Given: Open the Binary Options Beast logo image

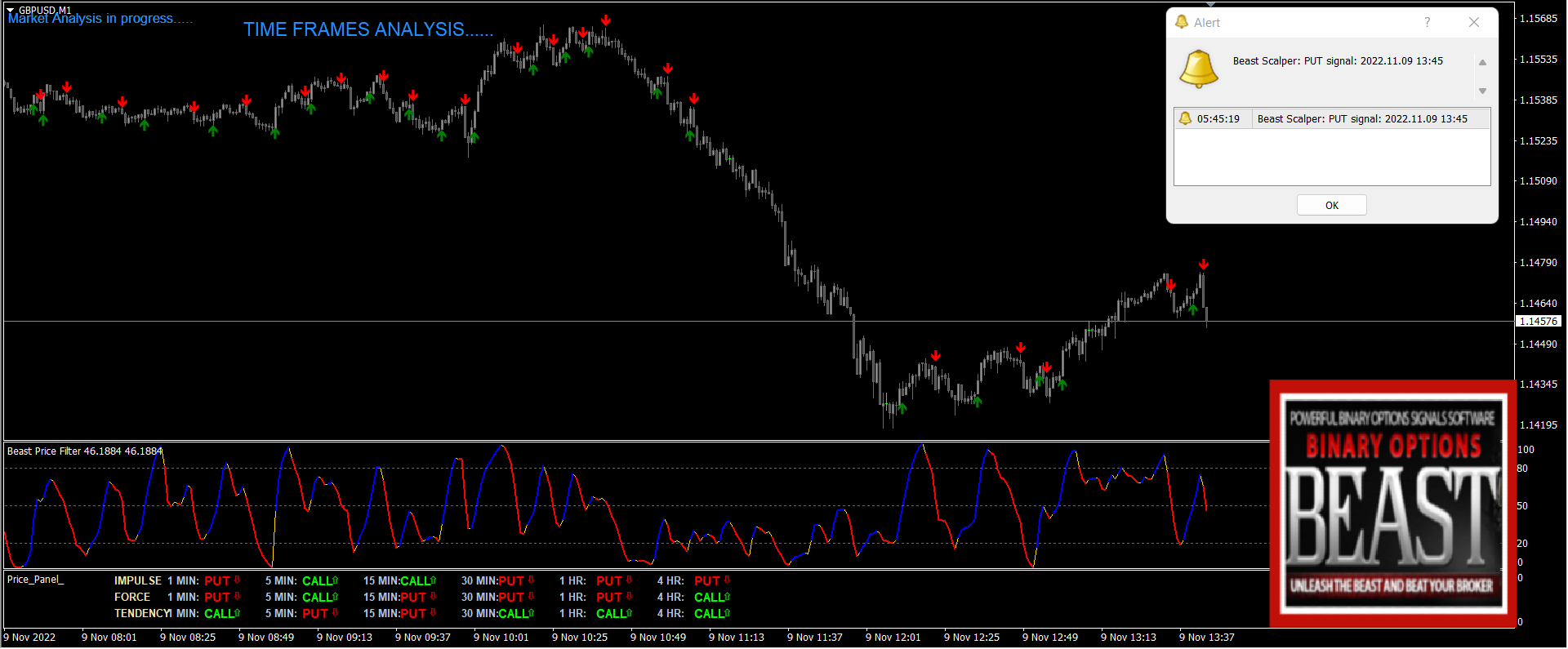Looking at the screenshot, I should pos(1392,503).
